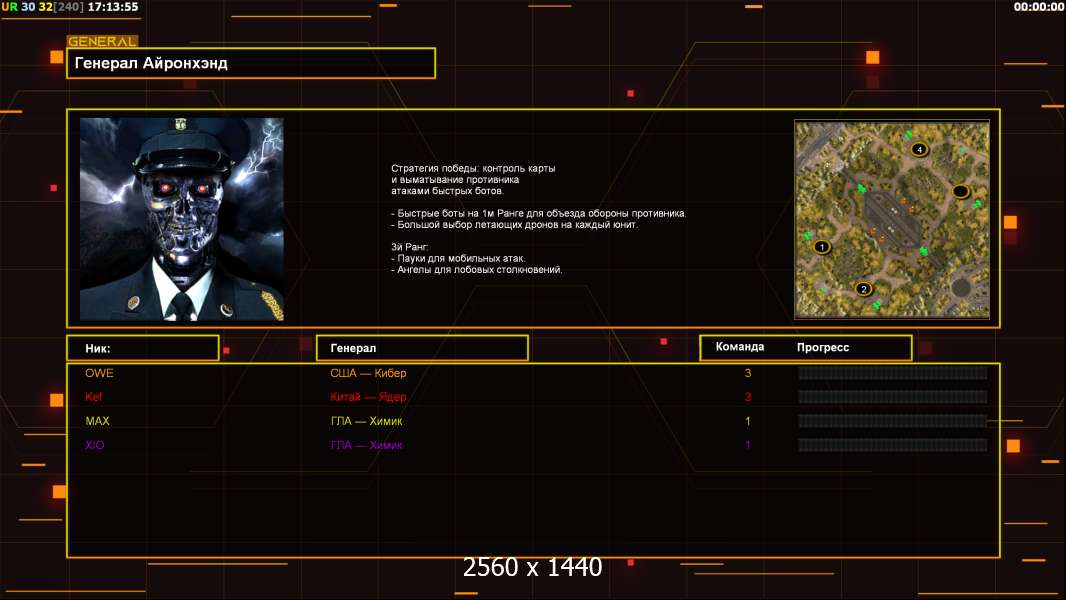Screen dimensions: 1066x600
Task: Click the Прогресс column header
Action: click(x=823, y=347)
